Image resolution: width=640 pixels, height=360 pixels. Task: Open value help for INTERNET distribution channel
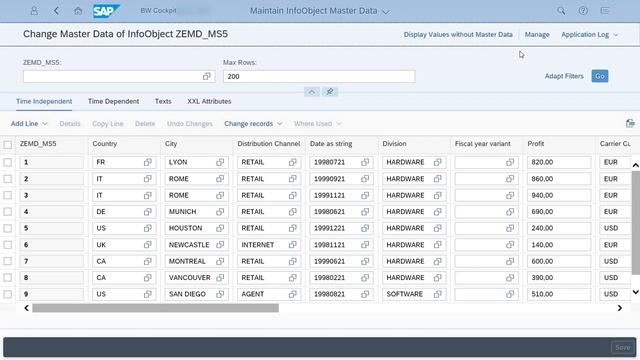pyautogui.click(x=293, y=244)
